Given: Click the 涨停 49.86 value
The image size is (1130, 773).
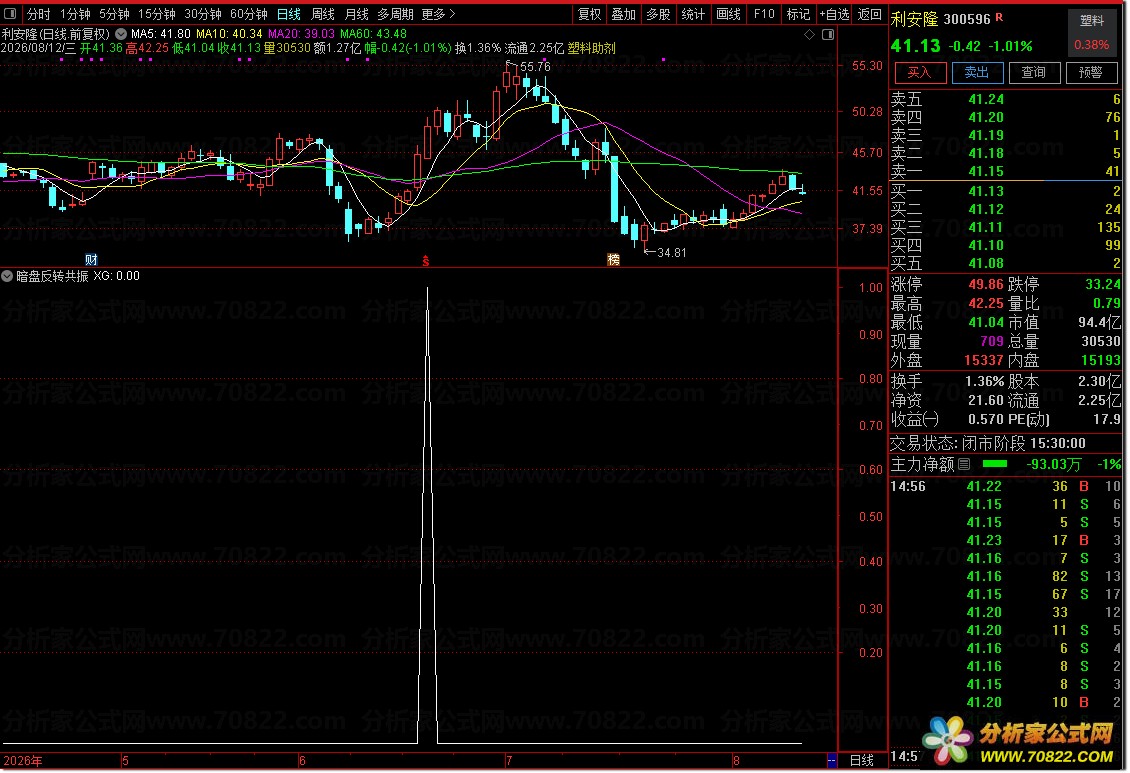Looking at the screenshot, I should 986,285.
